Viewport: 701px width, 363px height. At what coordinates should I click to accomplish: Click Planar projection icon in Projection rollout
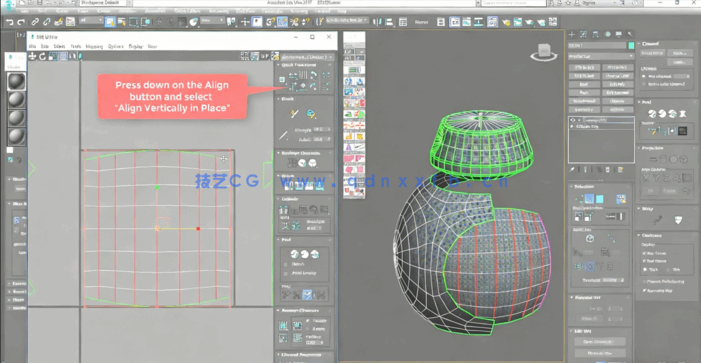click(652, 159)
